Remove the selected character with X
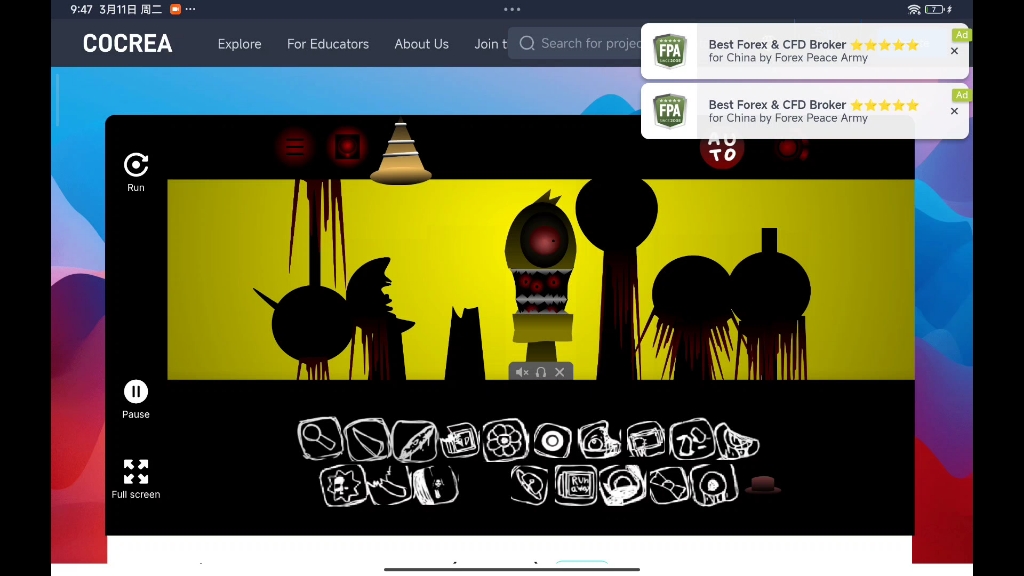The height and width of the screenshot is (576, 1024). (560, 372)
